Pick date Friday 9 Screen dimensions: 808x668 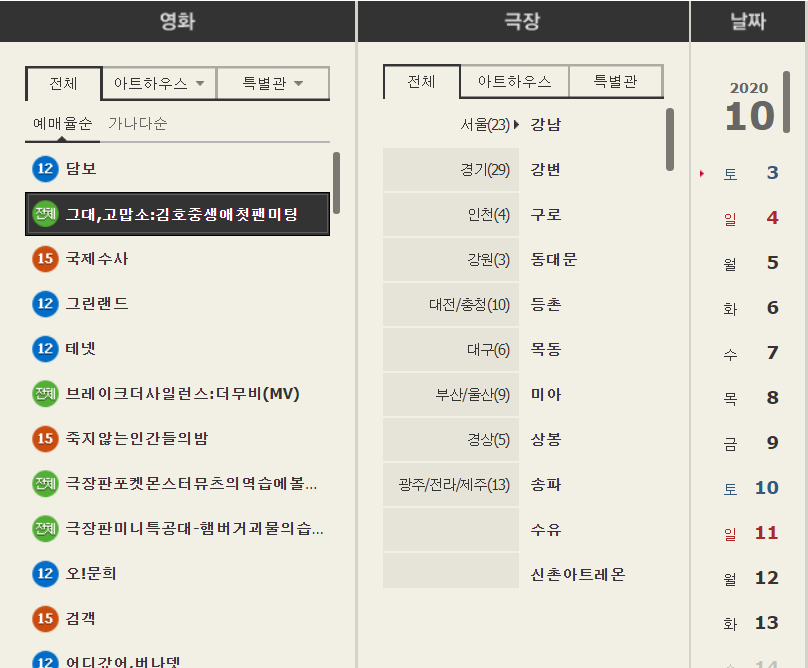751,443
